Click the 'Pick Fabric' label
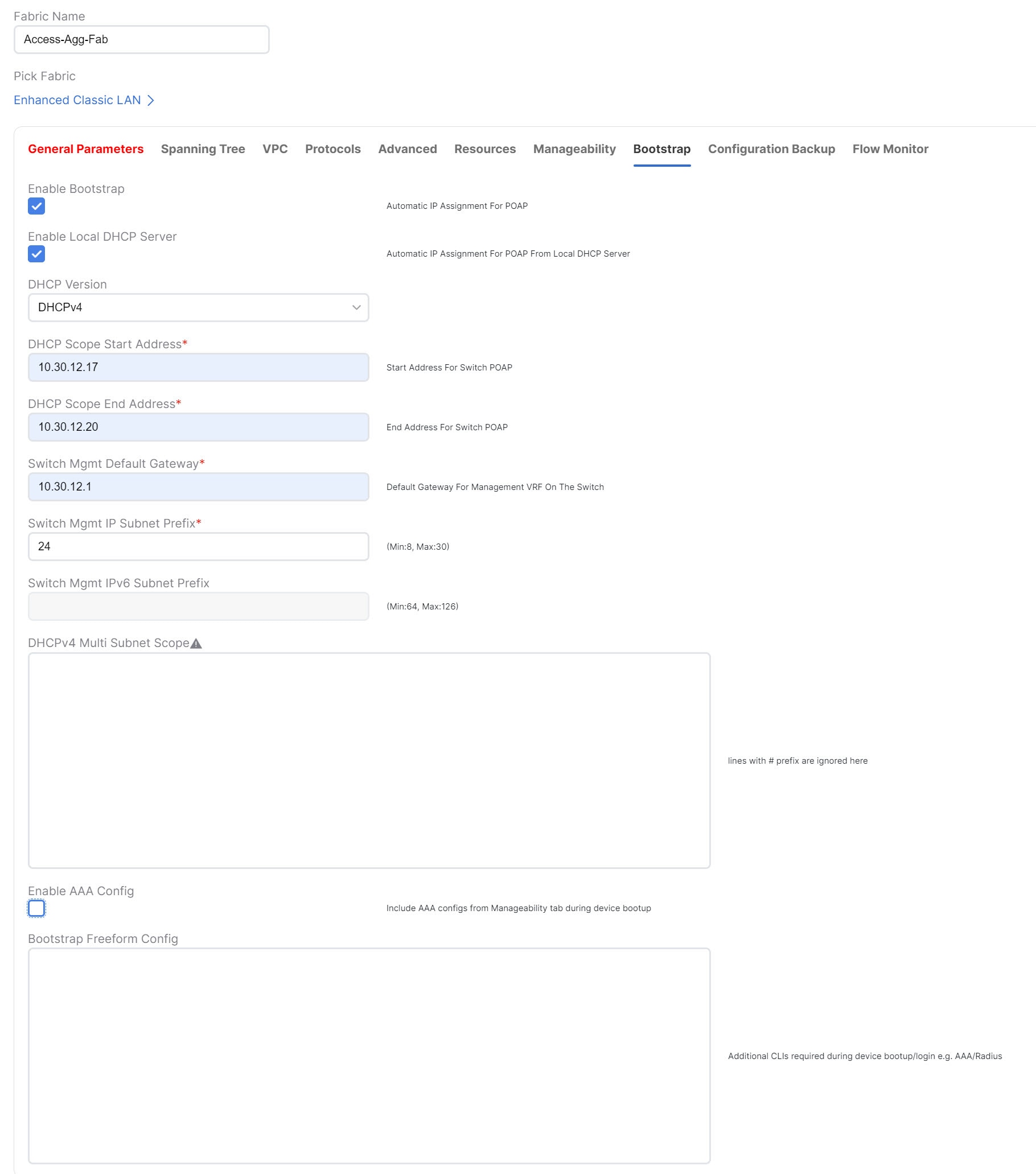 click(x=45, y=76)
